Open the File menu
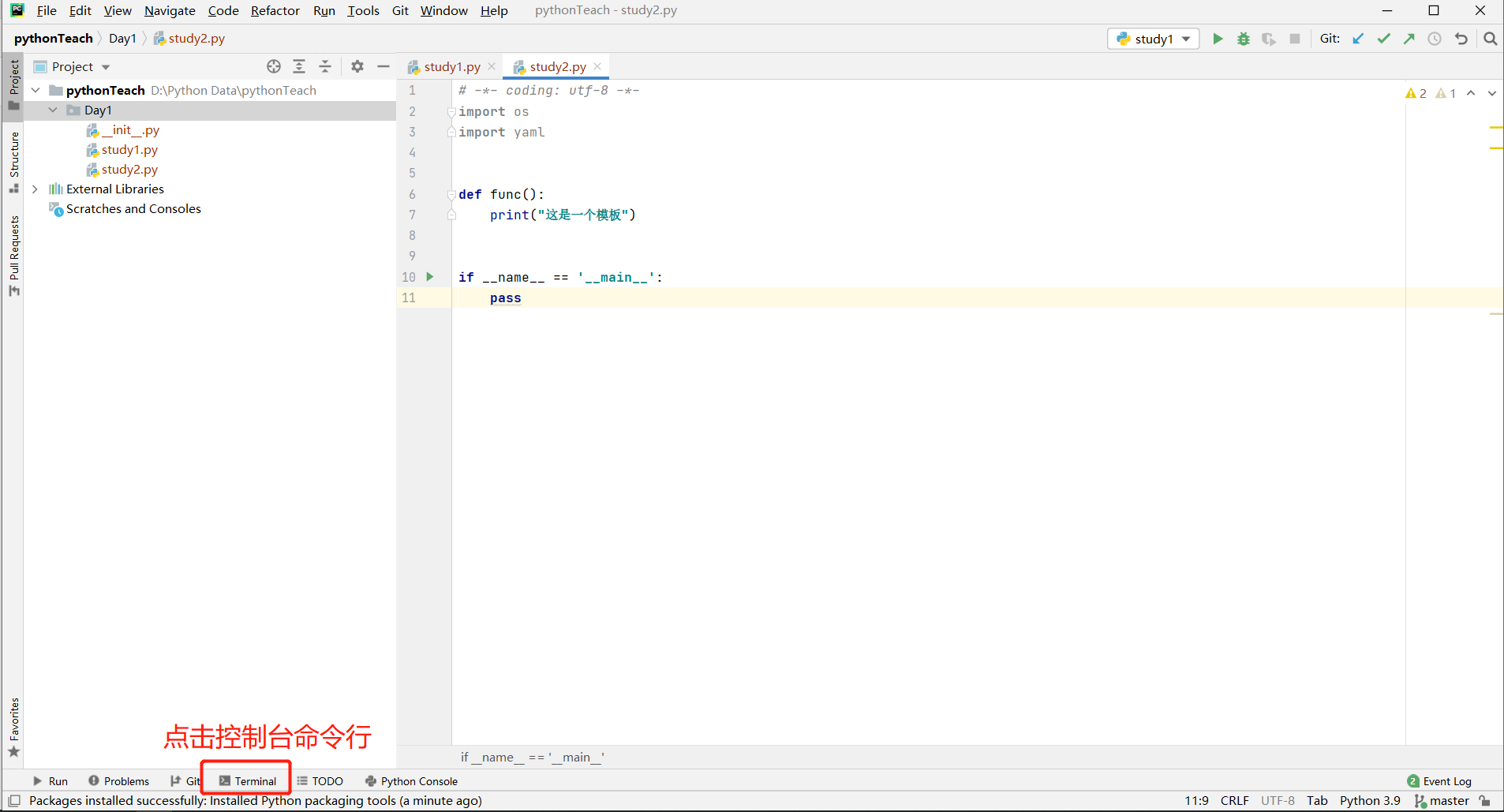1504x812 pixels. tap(47, 10)
